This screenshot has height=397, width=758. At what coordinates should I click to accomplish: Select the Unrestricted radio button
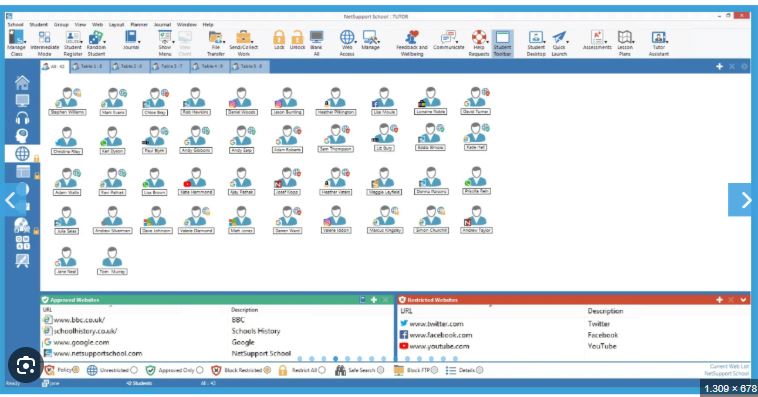(134, 370)
